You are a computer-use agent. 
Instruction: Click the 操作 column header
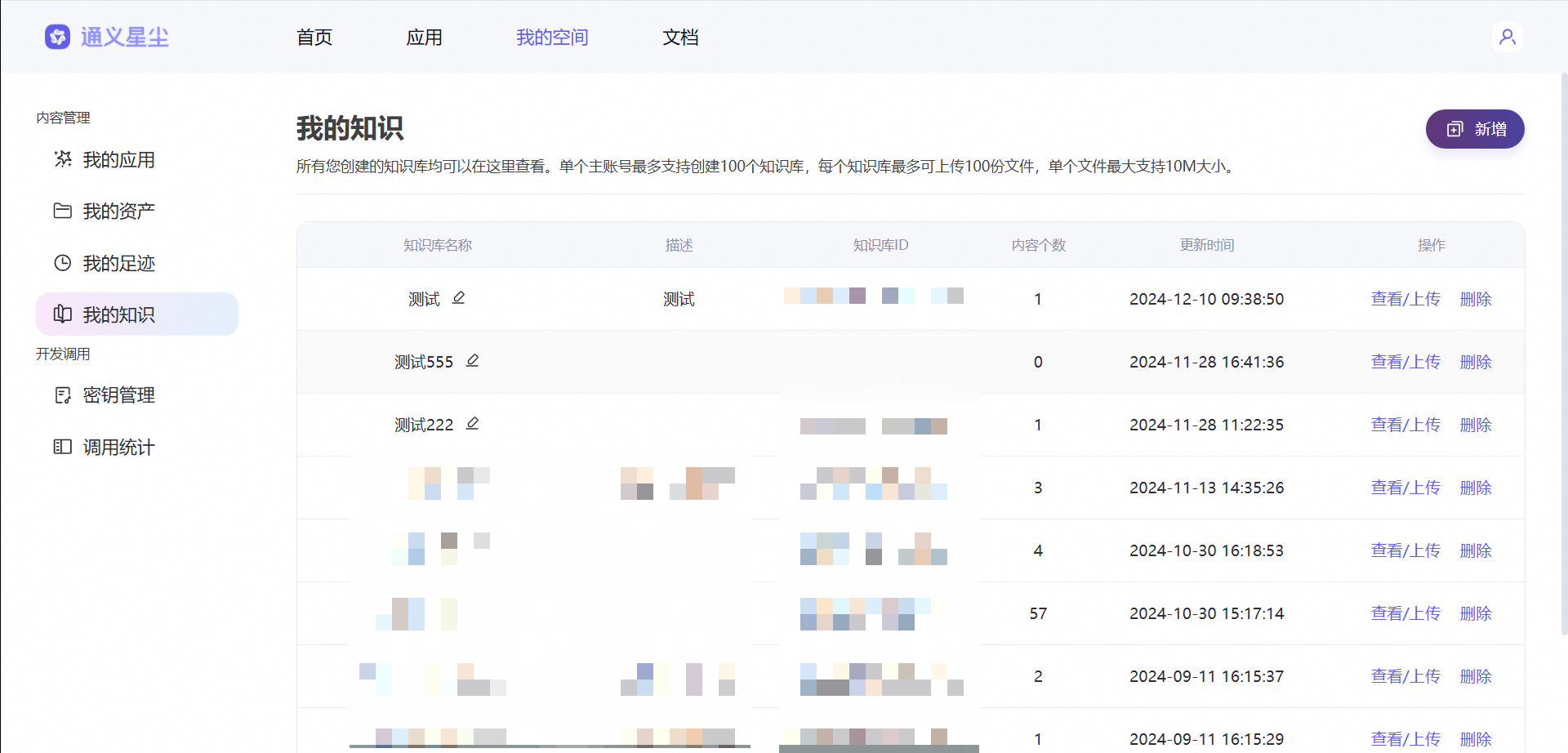tap(1431, 245)
